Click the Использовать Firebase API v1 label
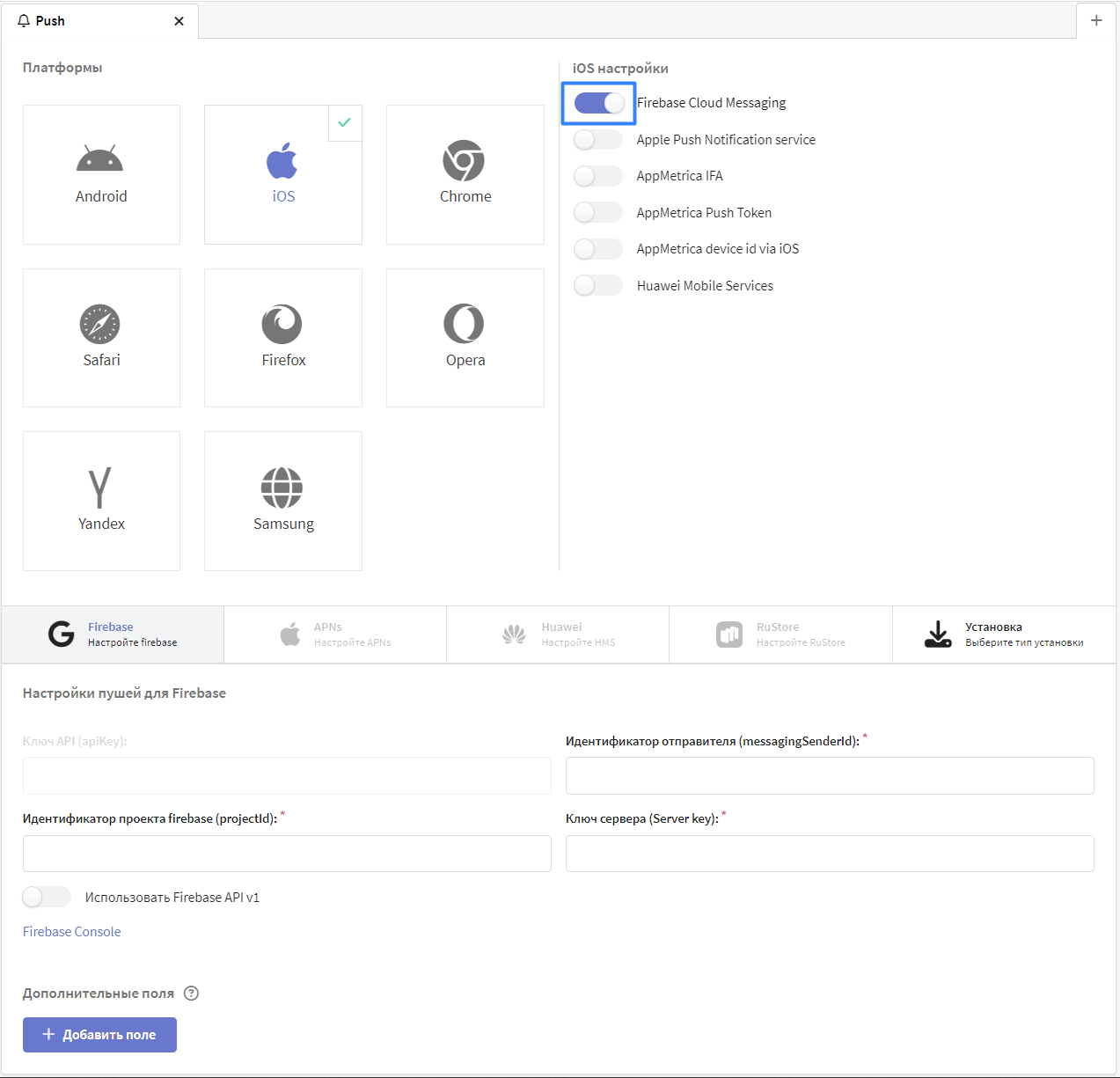The image size is (1120, 1078). (x=172, y=898)
